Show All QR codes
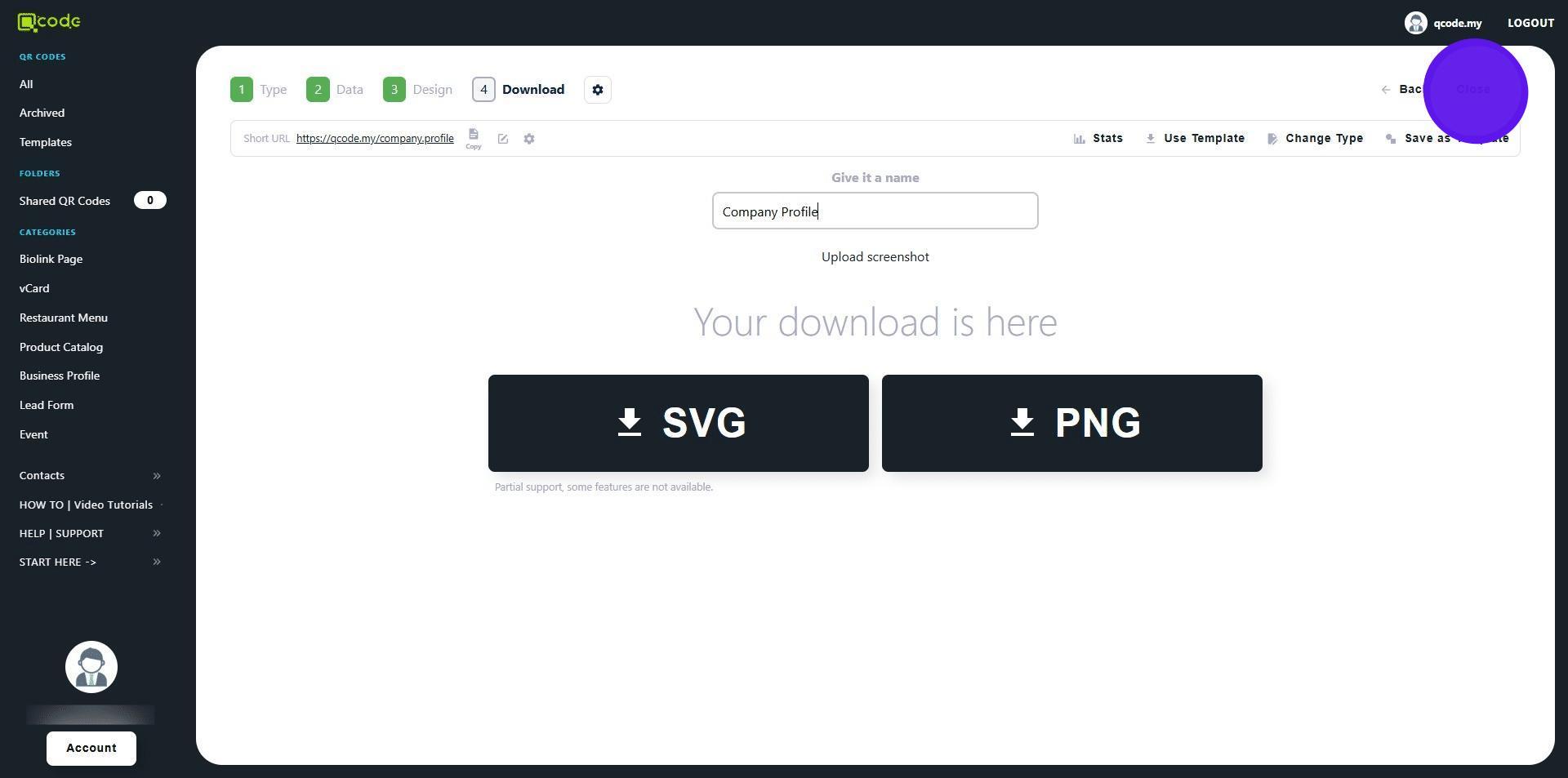Image resolution: width=1568 pixels, height=778 pixels. coord(26,84)
